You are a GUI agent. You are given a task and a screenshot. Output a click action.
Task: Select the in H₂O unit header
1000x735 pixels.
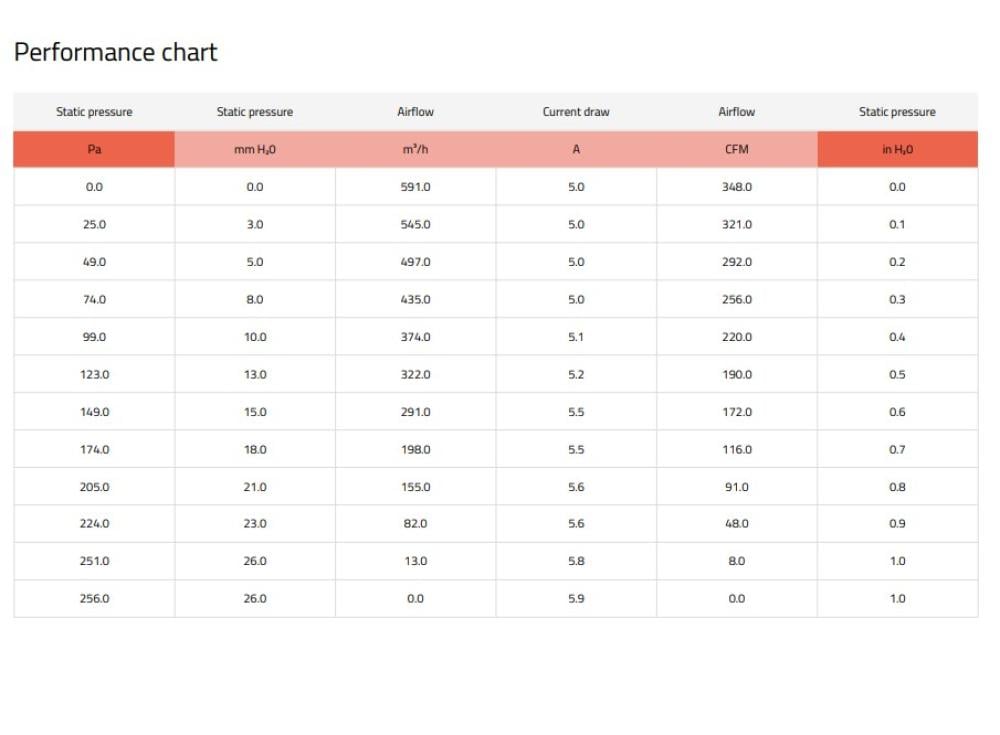(x=897, y=149)
